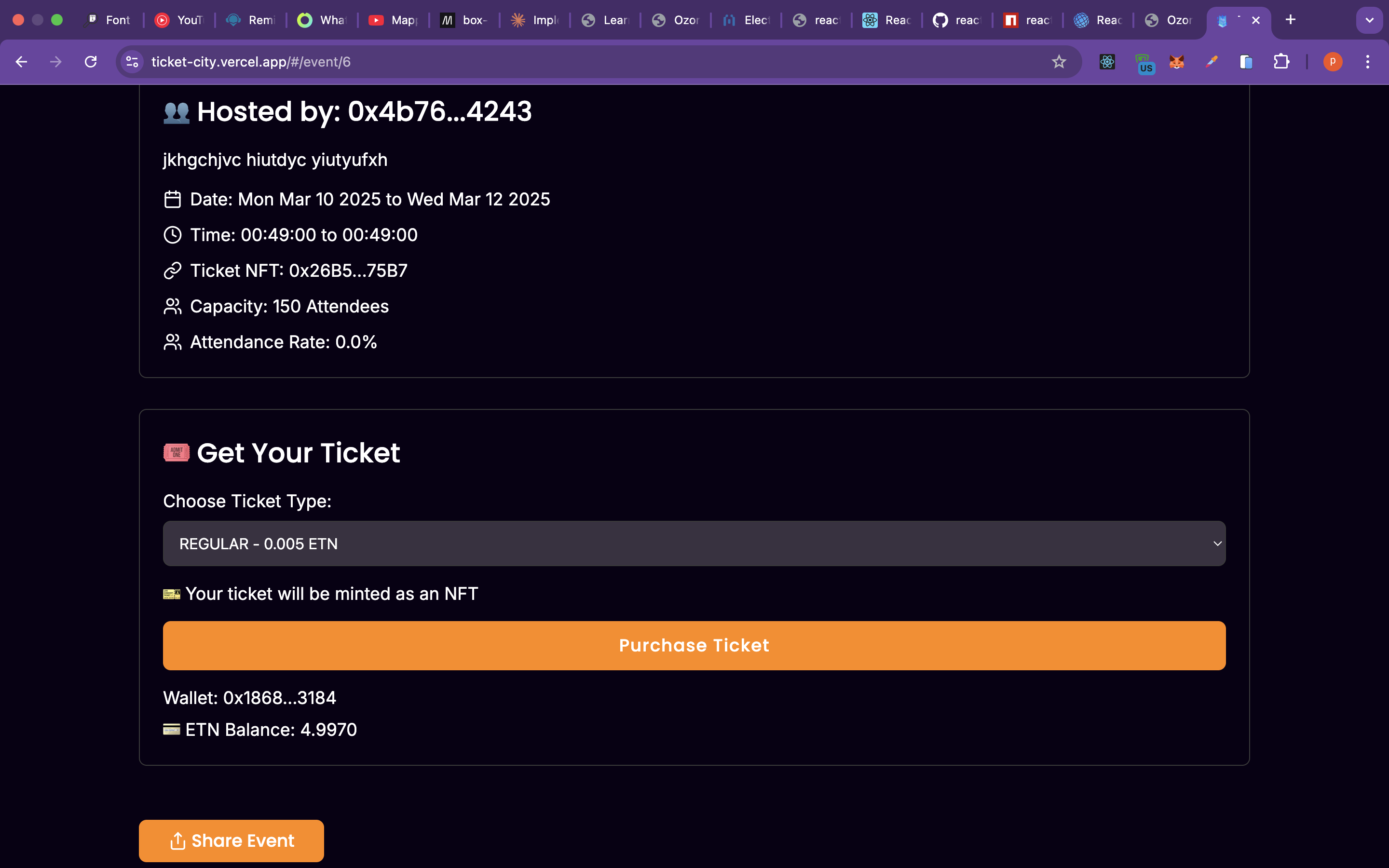
Task: Open Chrome three-dot menu
Action: pos(1368,62)
